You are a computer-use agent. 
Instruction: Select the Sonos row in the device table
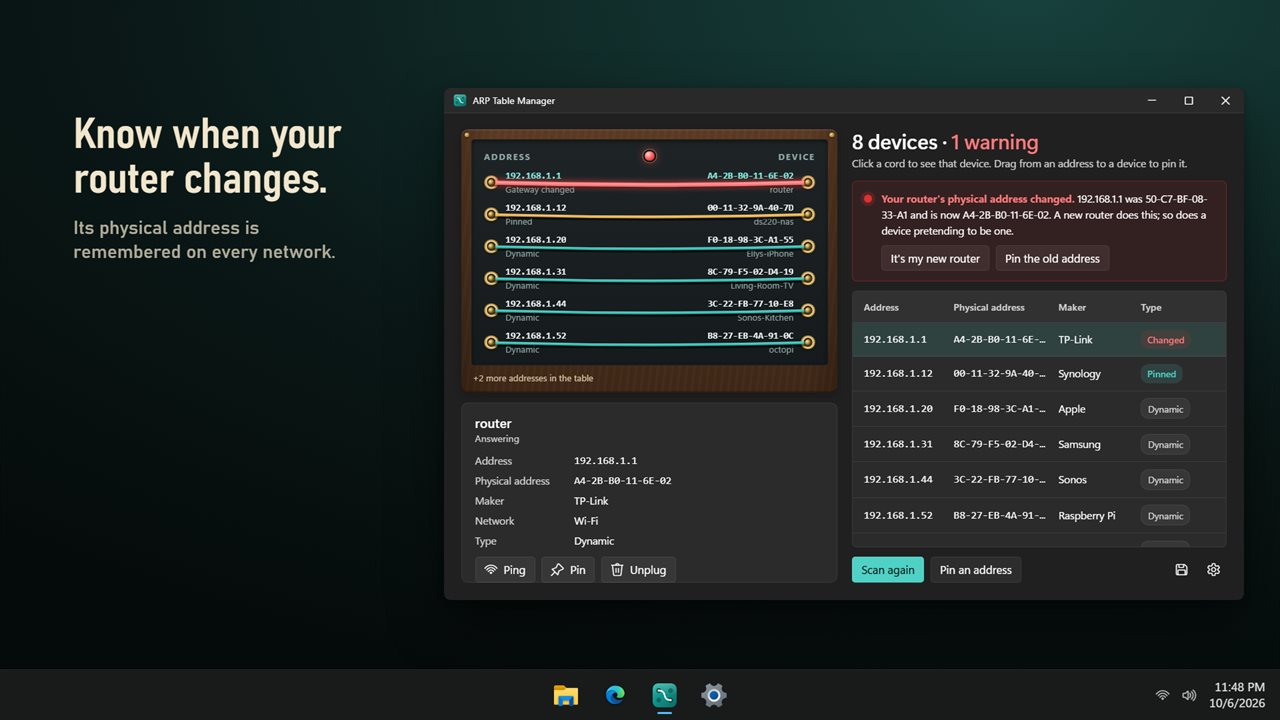[x=1039, y=480]
